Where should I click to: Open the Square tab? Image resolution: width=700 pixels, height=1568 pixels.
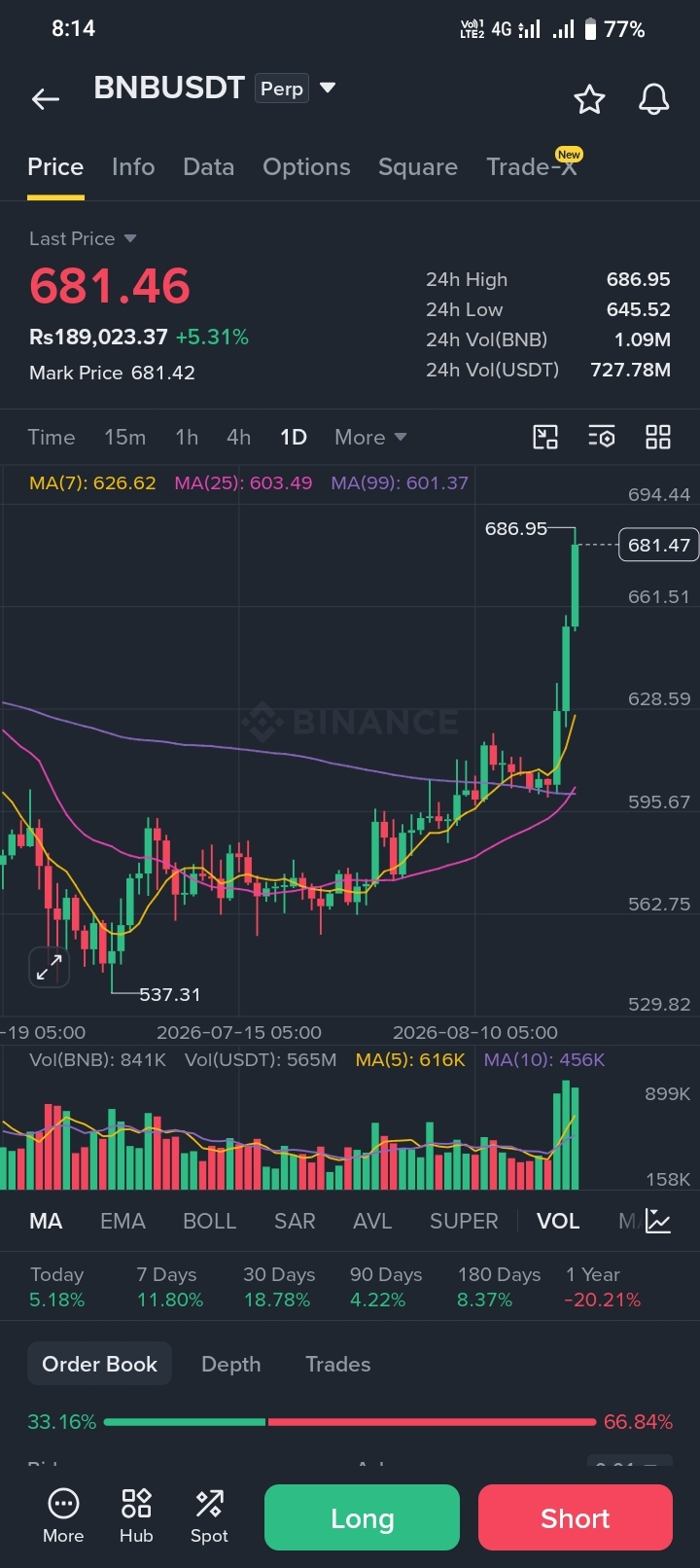[x=418, y=167]
